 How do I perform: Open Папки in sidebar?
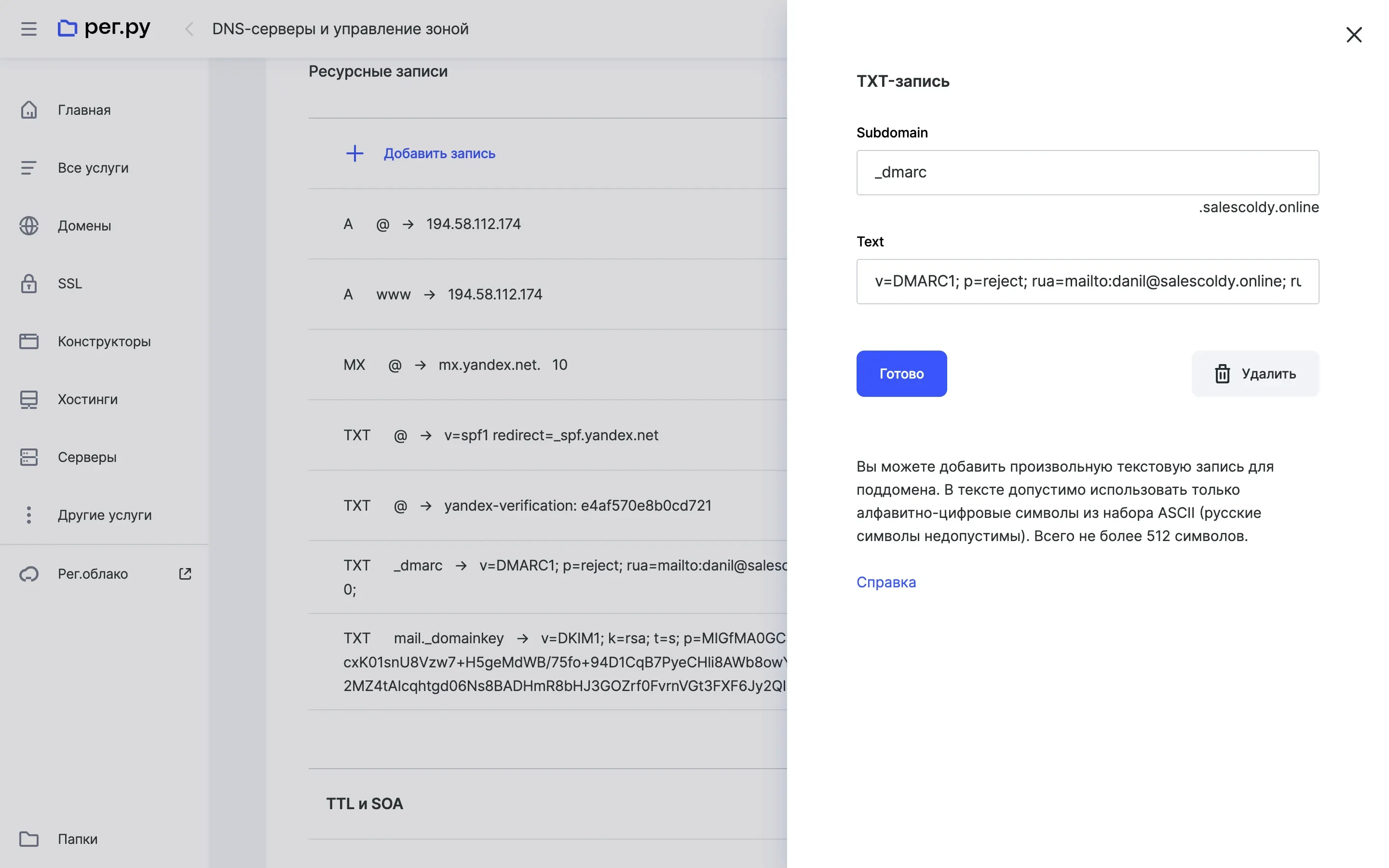tap(78, 839)
